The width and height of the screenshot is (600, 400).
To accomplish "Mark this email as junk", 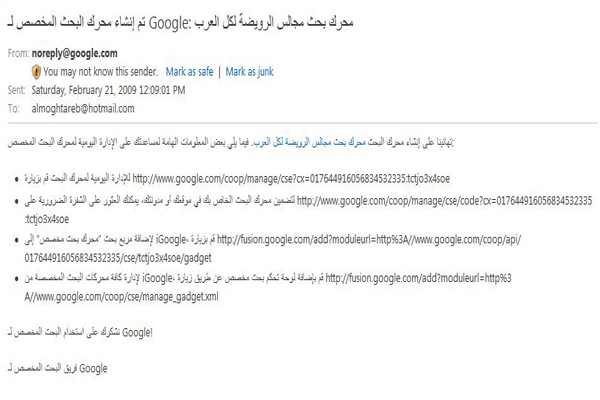I will [250, 72].
